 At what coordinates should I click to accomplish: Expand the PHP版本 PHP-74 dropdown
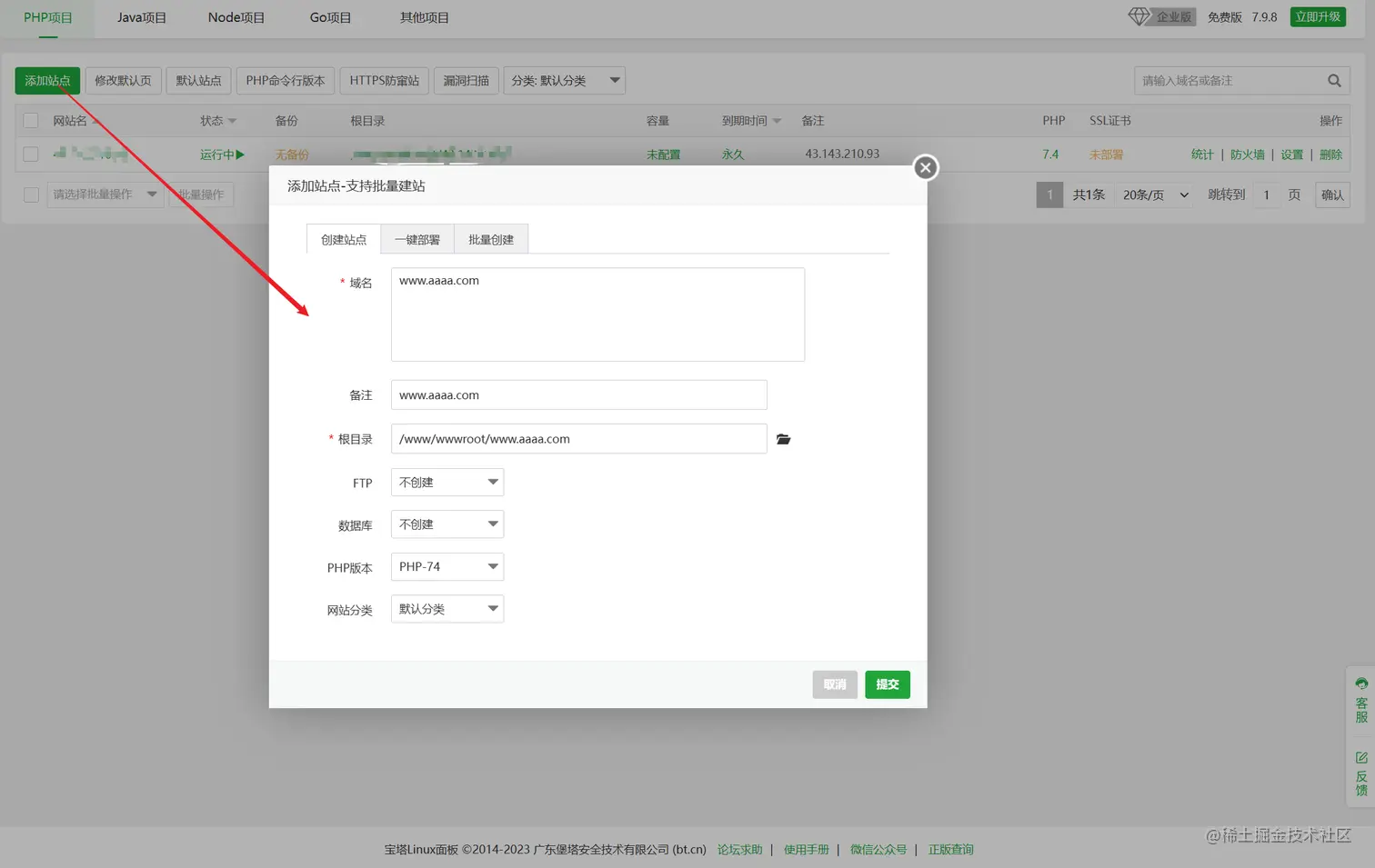[x=447, y=567]
